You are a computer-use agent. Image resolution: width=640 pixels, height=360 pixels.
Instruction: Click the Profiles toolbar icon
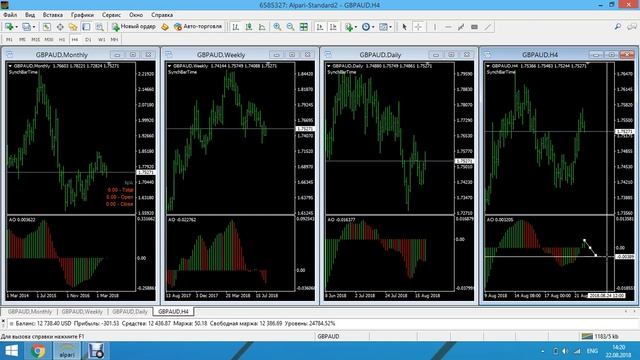pos(26,27)
